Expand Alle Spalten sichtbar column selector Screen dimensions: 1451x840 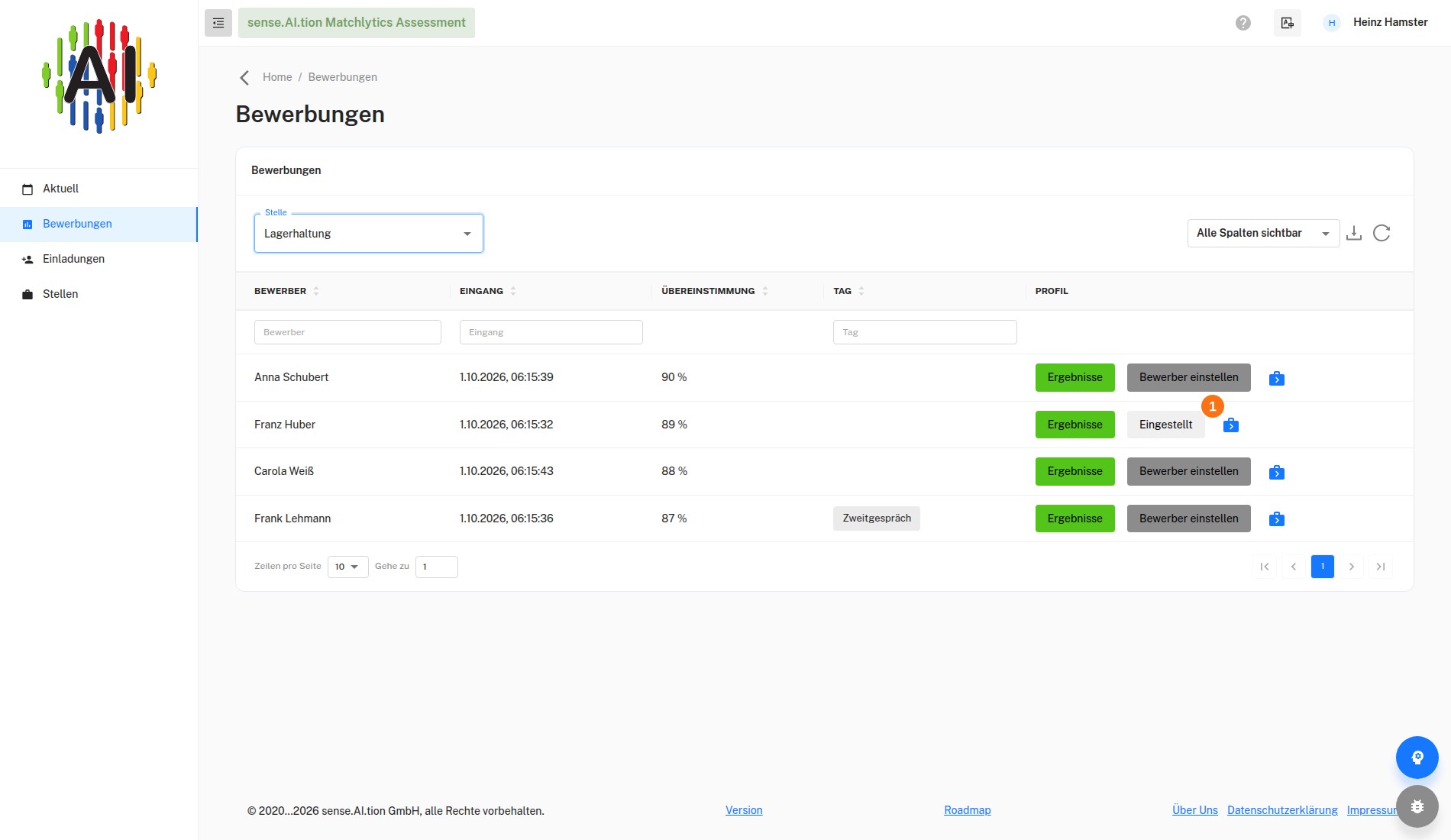pos(1263,233)
